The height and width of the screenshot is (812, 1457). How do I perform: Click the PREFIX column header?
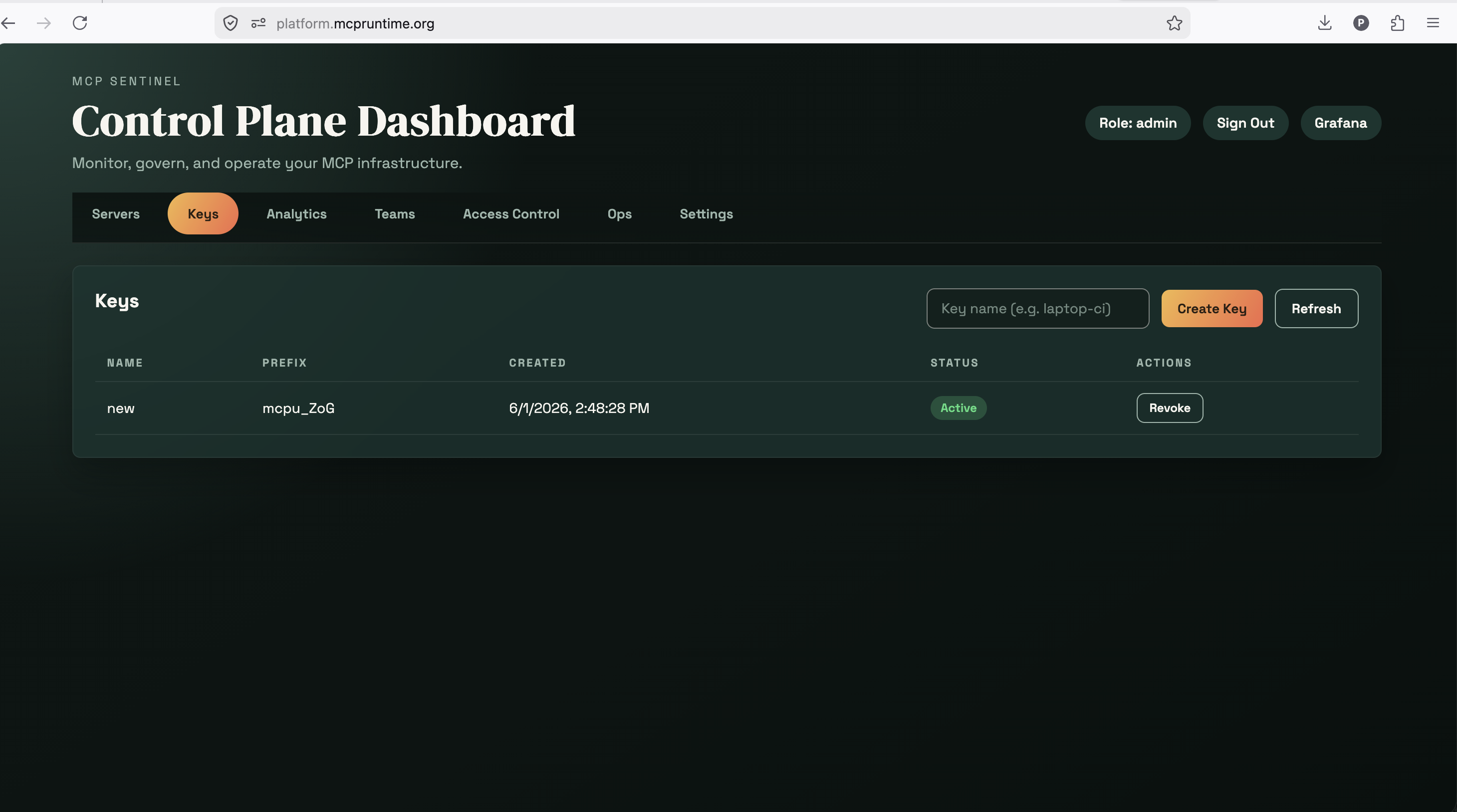tap(284, 363)
